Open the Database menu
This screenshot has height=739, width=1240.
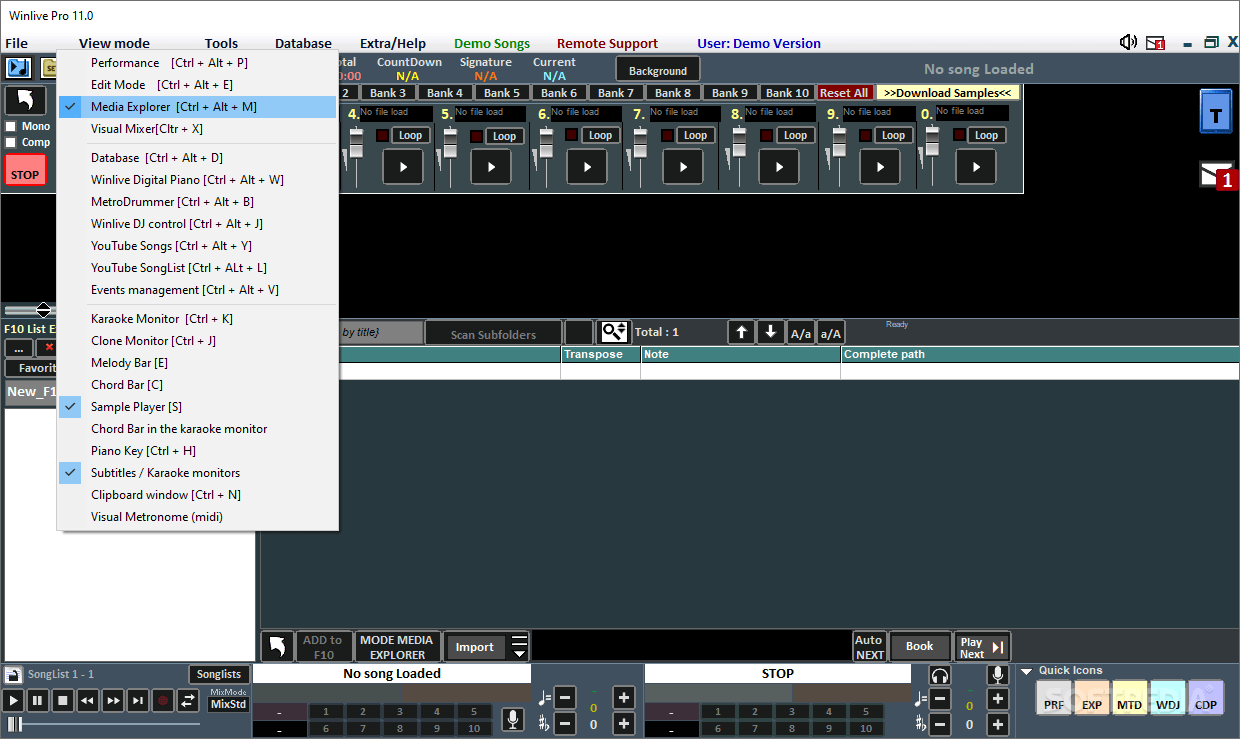(x=303, y=43)
